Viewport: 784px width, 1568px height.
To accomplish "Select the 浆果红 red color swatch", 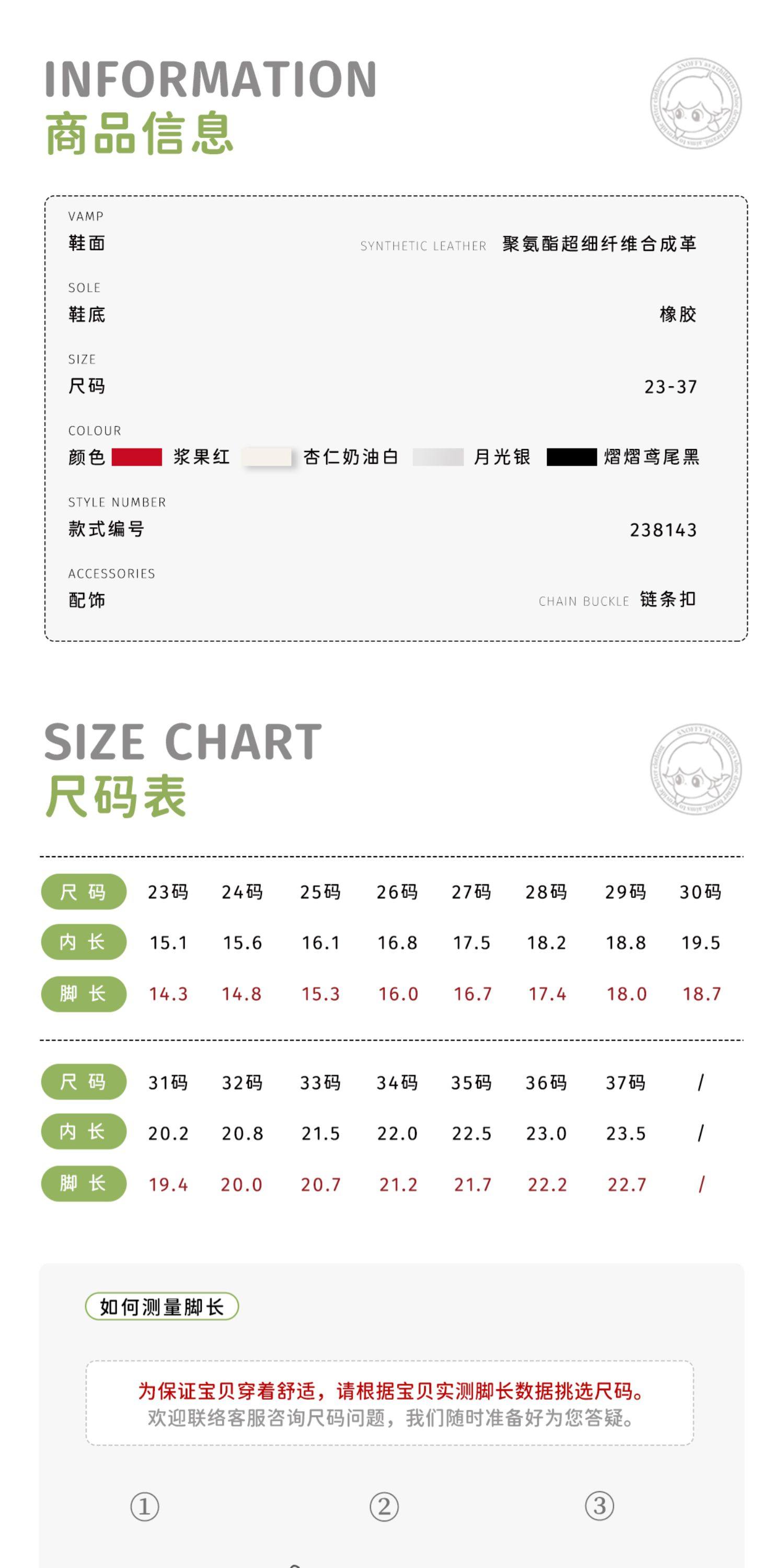I will click(137, 457).
